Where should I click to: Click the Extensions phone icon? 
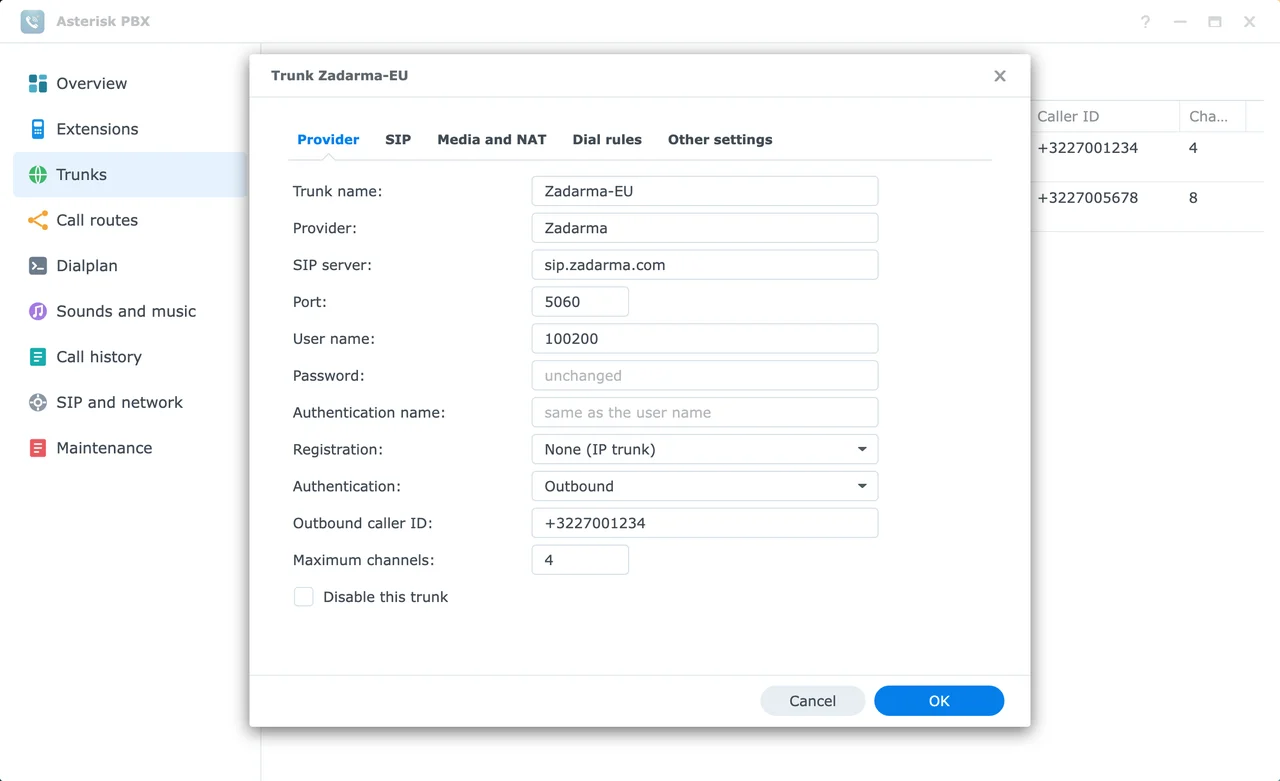click(38, 129)
